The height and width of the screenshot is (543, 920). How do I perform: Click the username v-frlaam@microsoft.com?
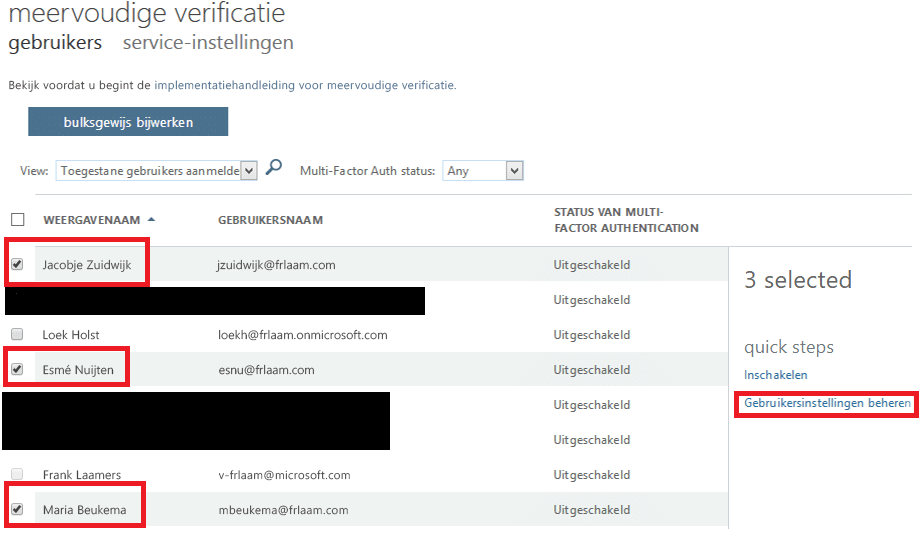pyautogui.click(x=285, y=475)
